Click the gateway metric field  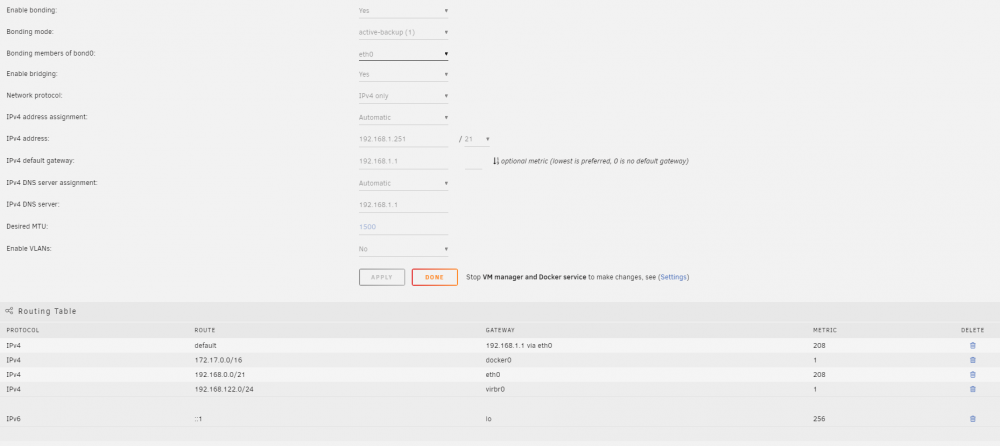pos(474,161)
